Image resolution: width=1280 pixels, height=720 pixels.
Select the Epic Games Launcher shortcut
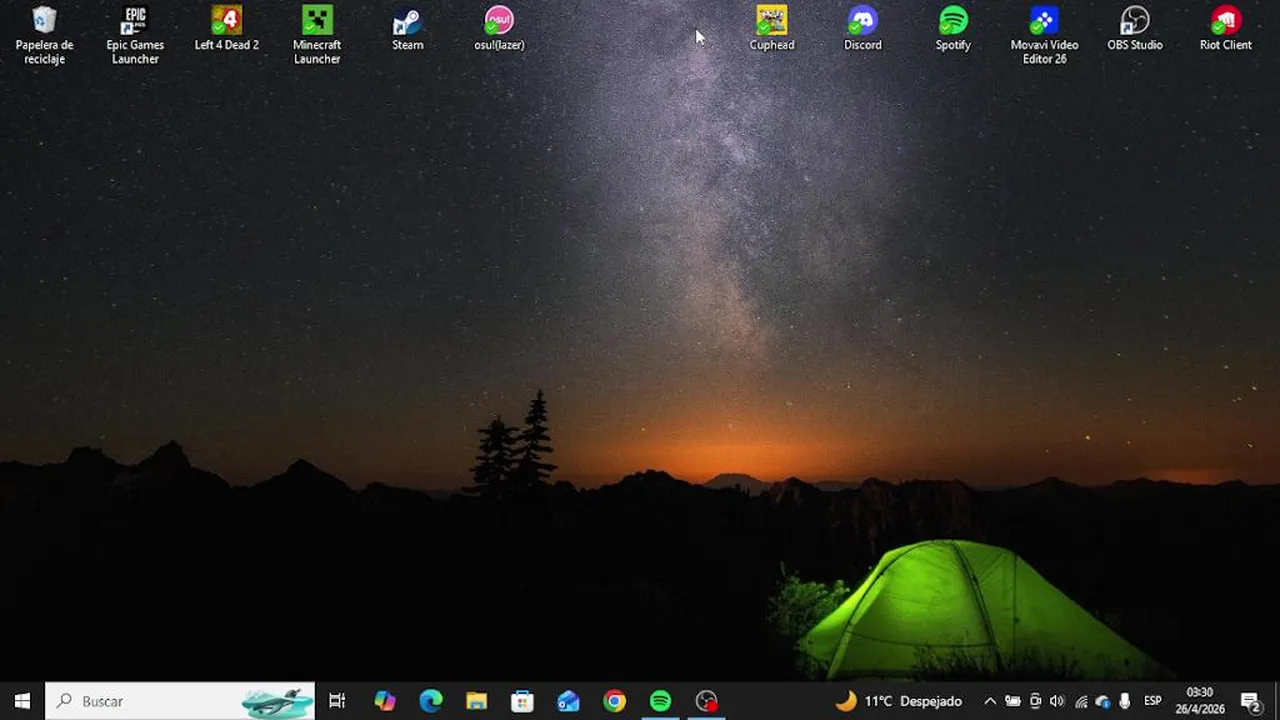pos(135,35)
